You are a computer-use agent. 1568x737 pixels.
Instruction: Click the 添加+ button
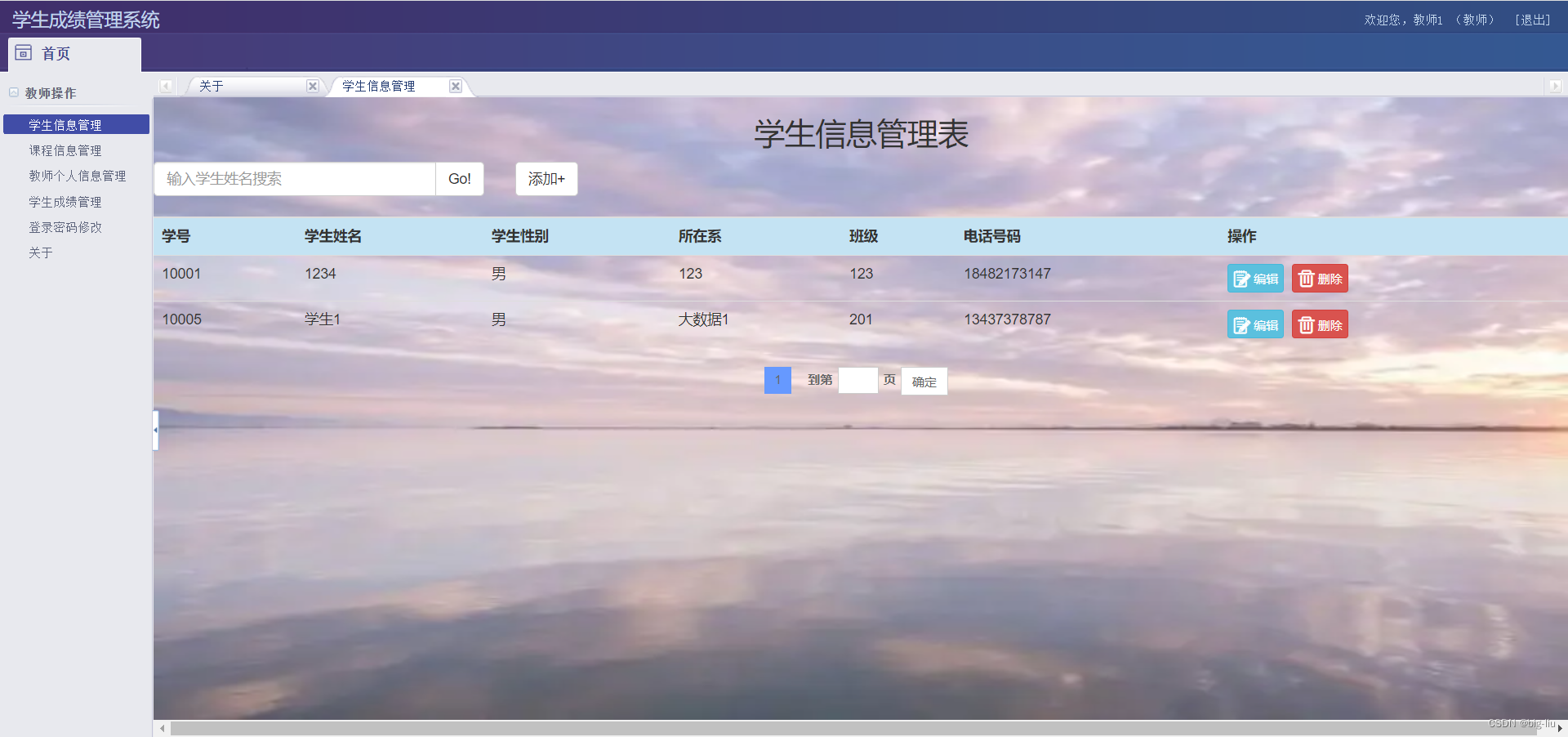546,179
